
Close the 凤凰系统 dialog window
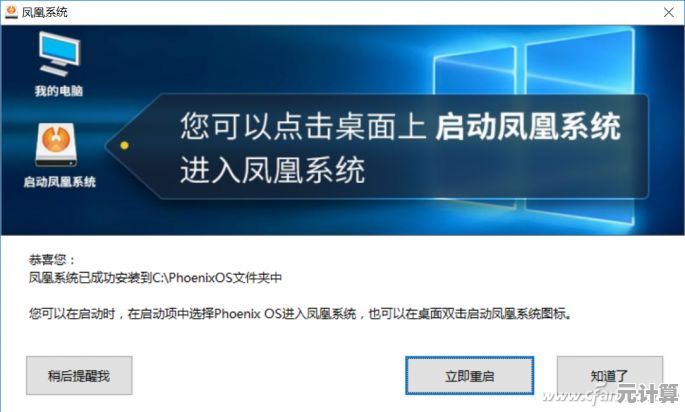click(x=669, y=12)
